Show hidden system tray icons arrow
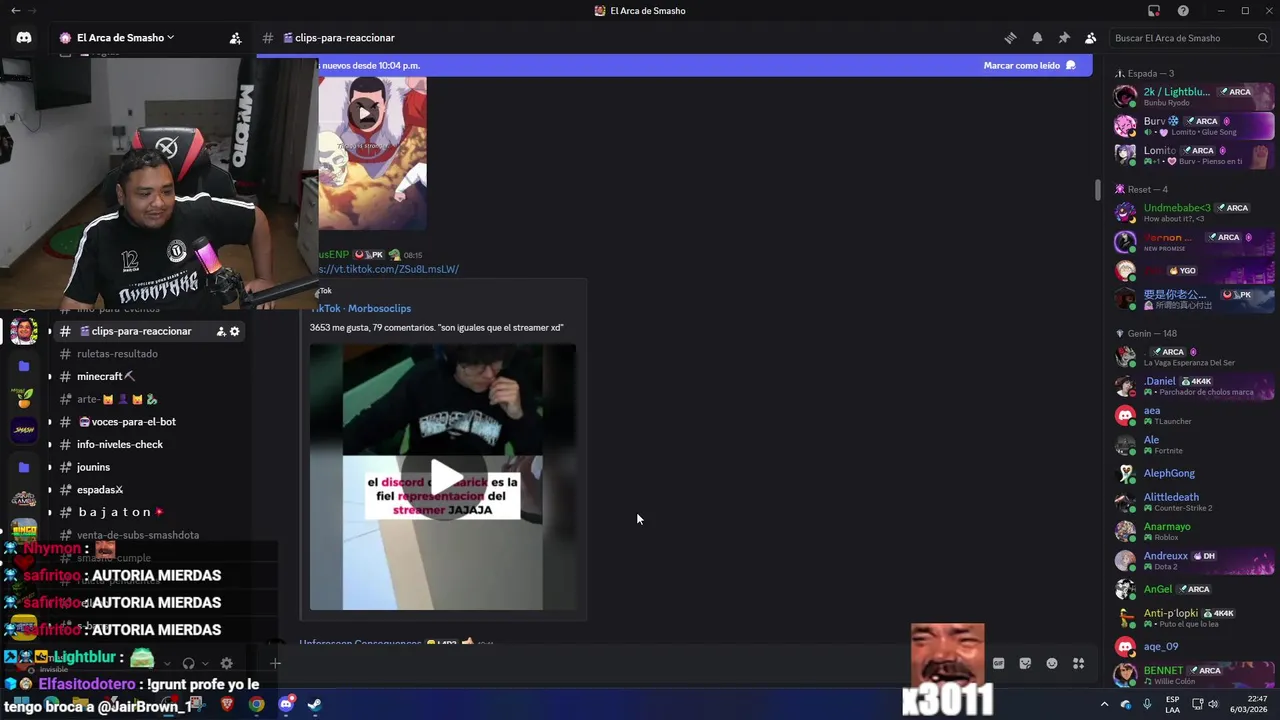 click(x=1104, y=704)
